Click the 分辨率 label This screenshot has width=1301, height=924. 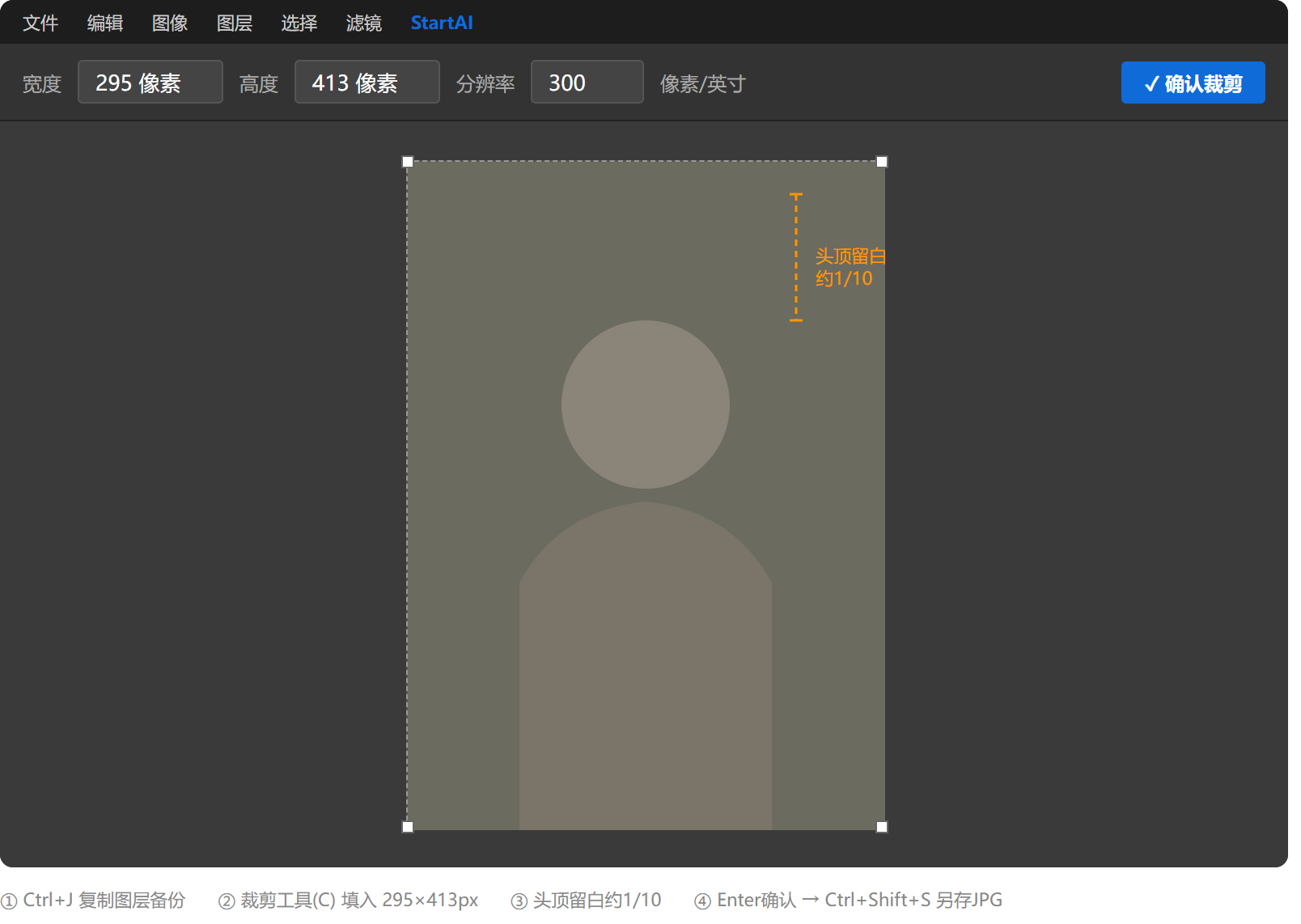[485, 83]
